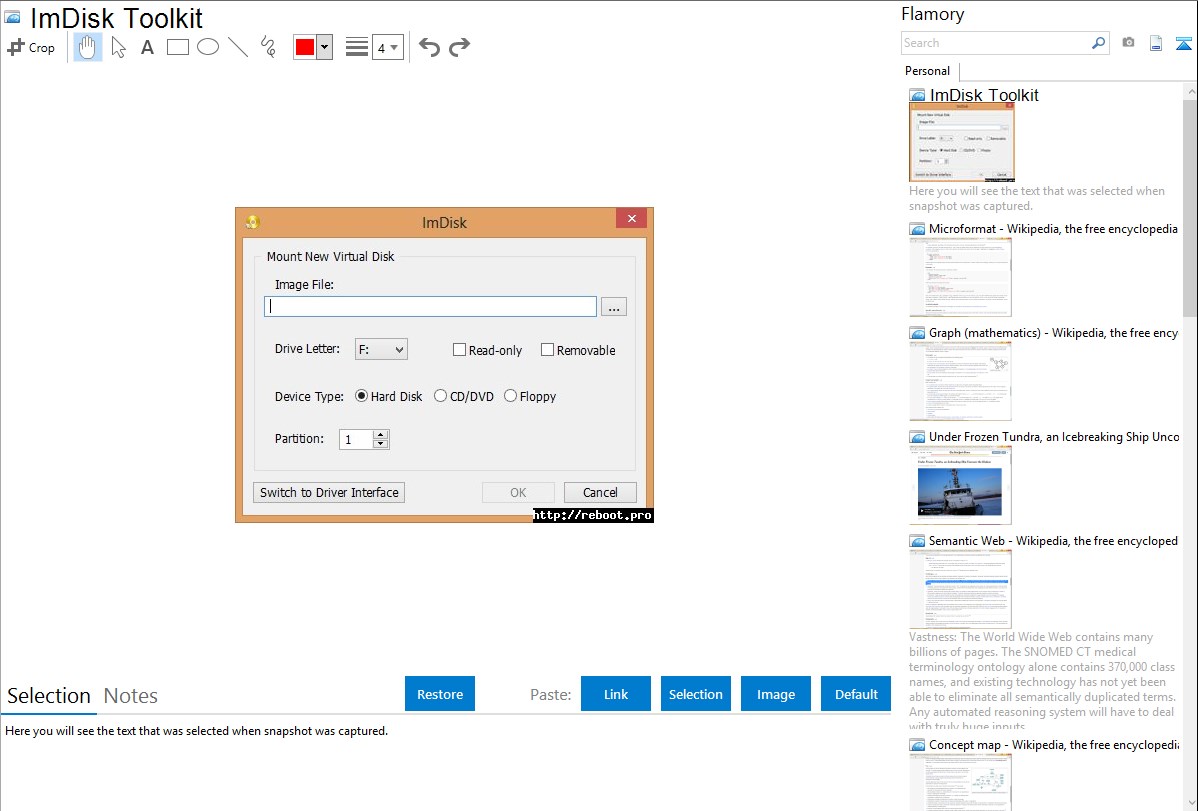Pick the ellipse shape tool
The width and height of the screenshot is (1198, 811).
(x=208, y=47)
